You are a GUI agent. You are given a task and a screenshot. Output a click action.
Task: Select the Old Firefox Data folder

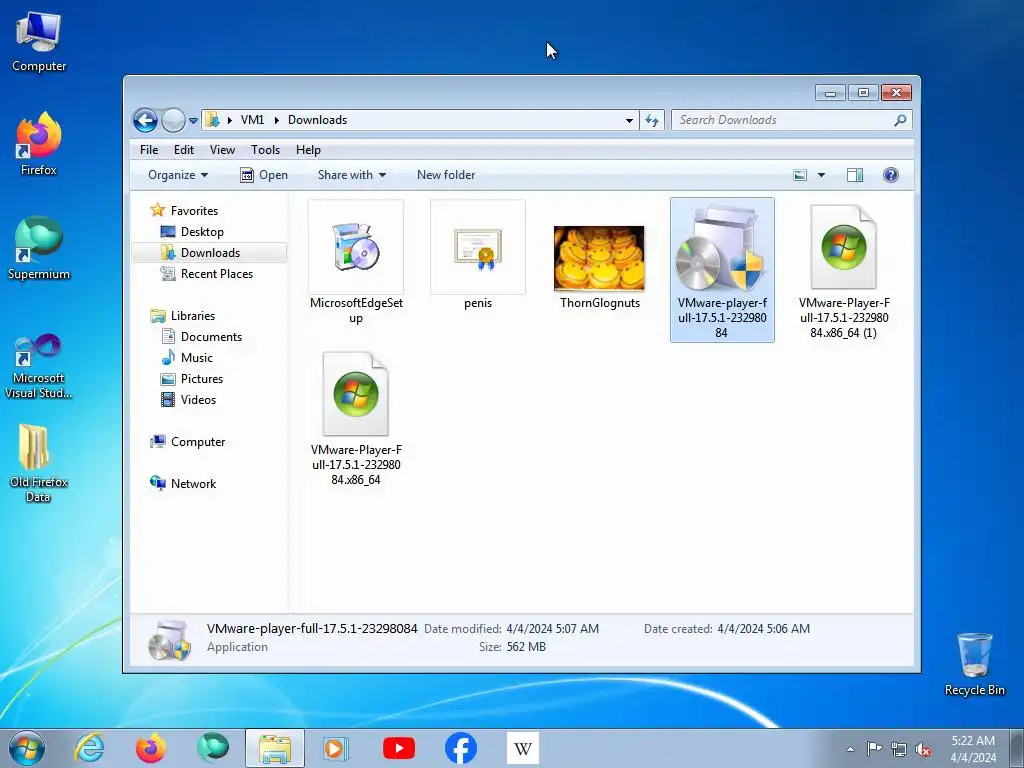click(39, 463)
